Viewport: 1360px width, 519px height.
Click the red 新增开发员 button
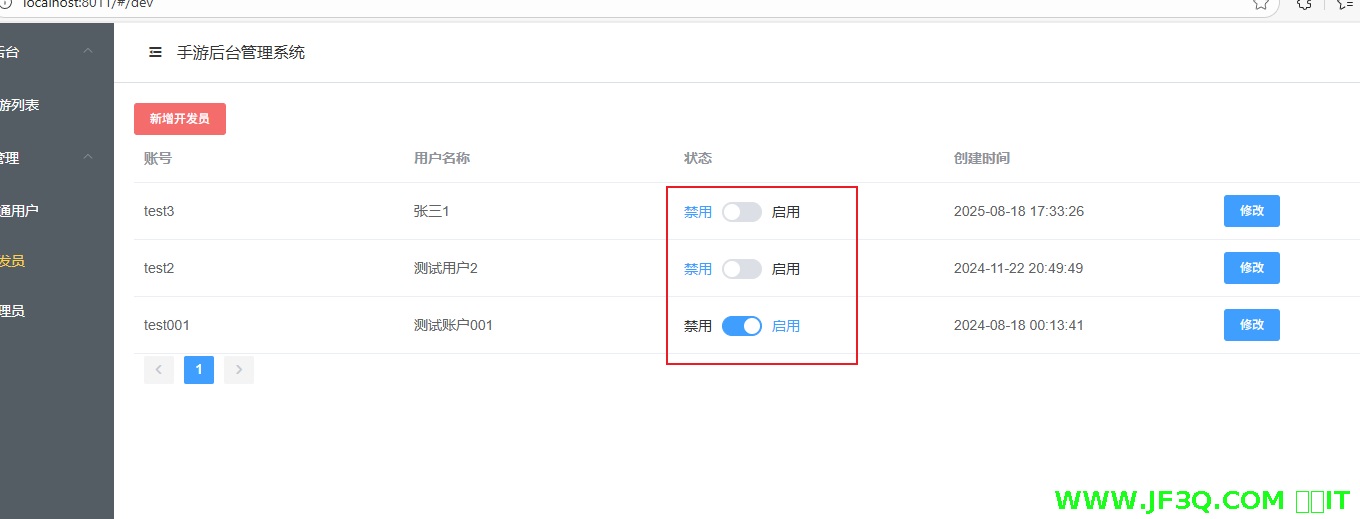[x=180, y=119]
